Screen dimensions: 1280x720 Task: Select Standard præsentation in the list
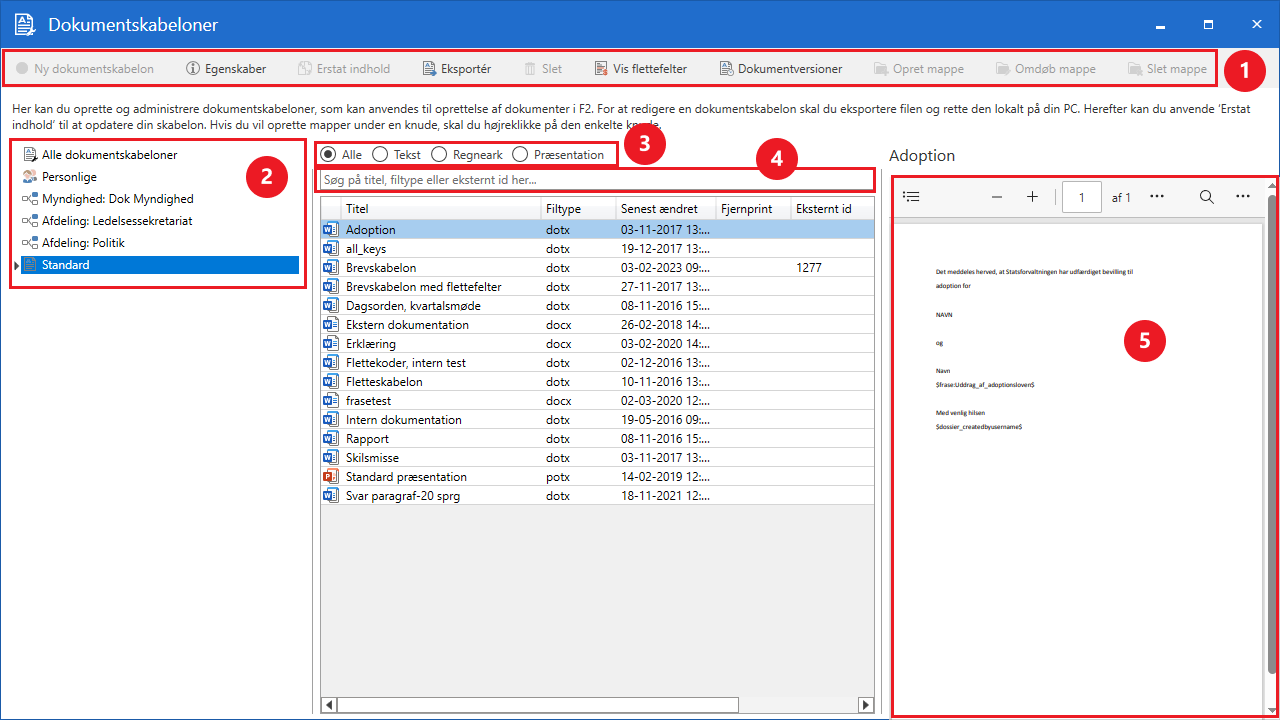tap(406, 477)
